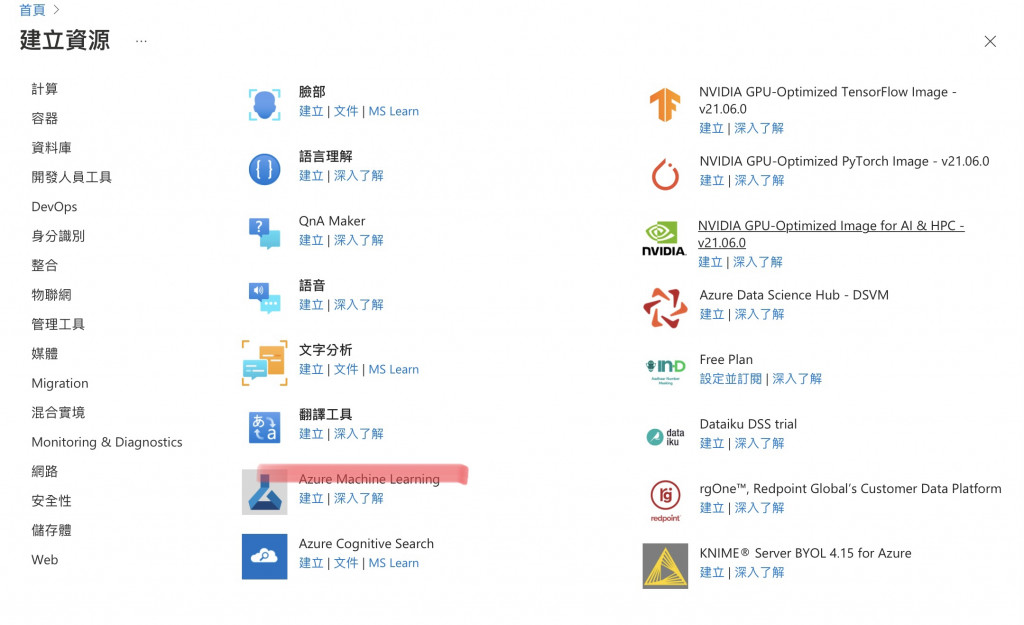Click the Azure Cognitive Search title text

(366, 543)
